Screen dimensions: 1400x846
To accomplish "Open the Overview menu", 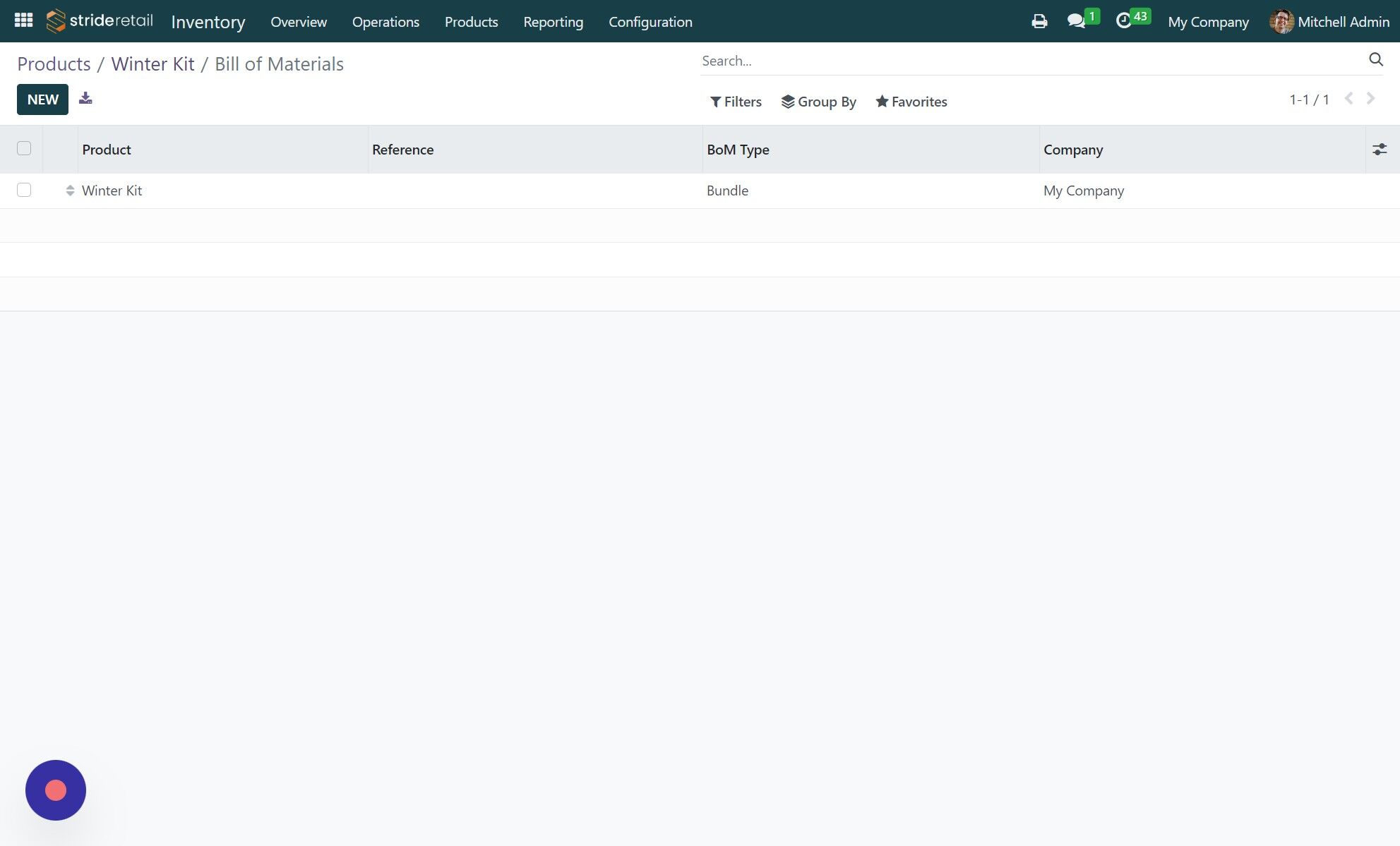I will tap(299, 22).
